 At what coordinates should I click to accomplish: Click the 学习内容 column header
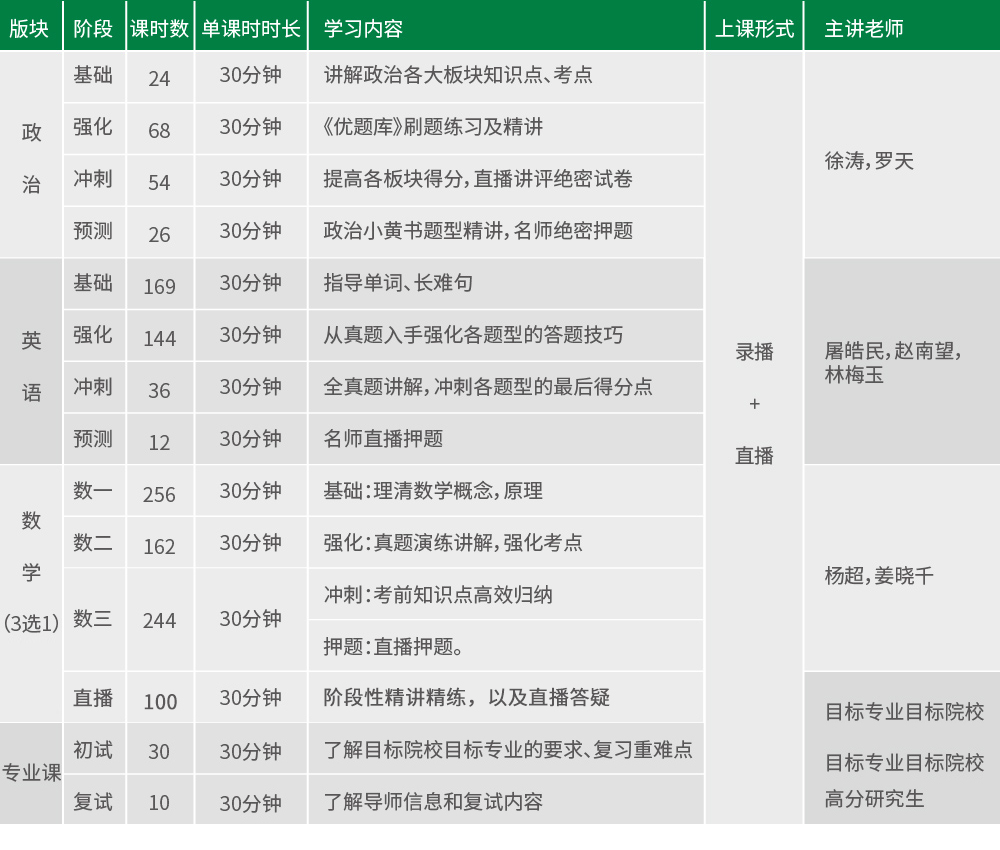363,28
